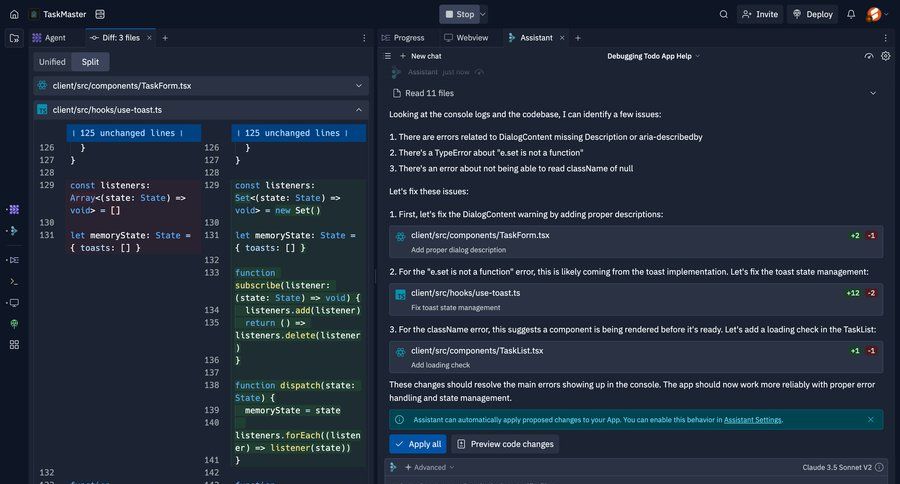Collapse the use-toast.ts diff section

[x=359, y=110]
